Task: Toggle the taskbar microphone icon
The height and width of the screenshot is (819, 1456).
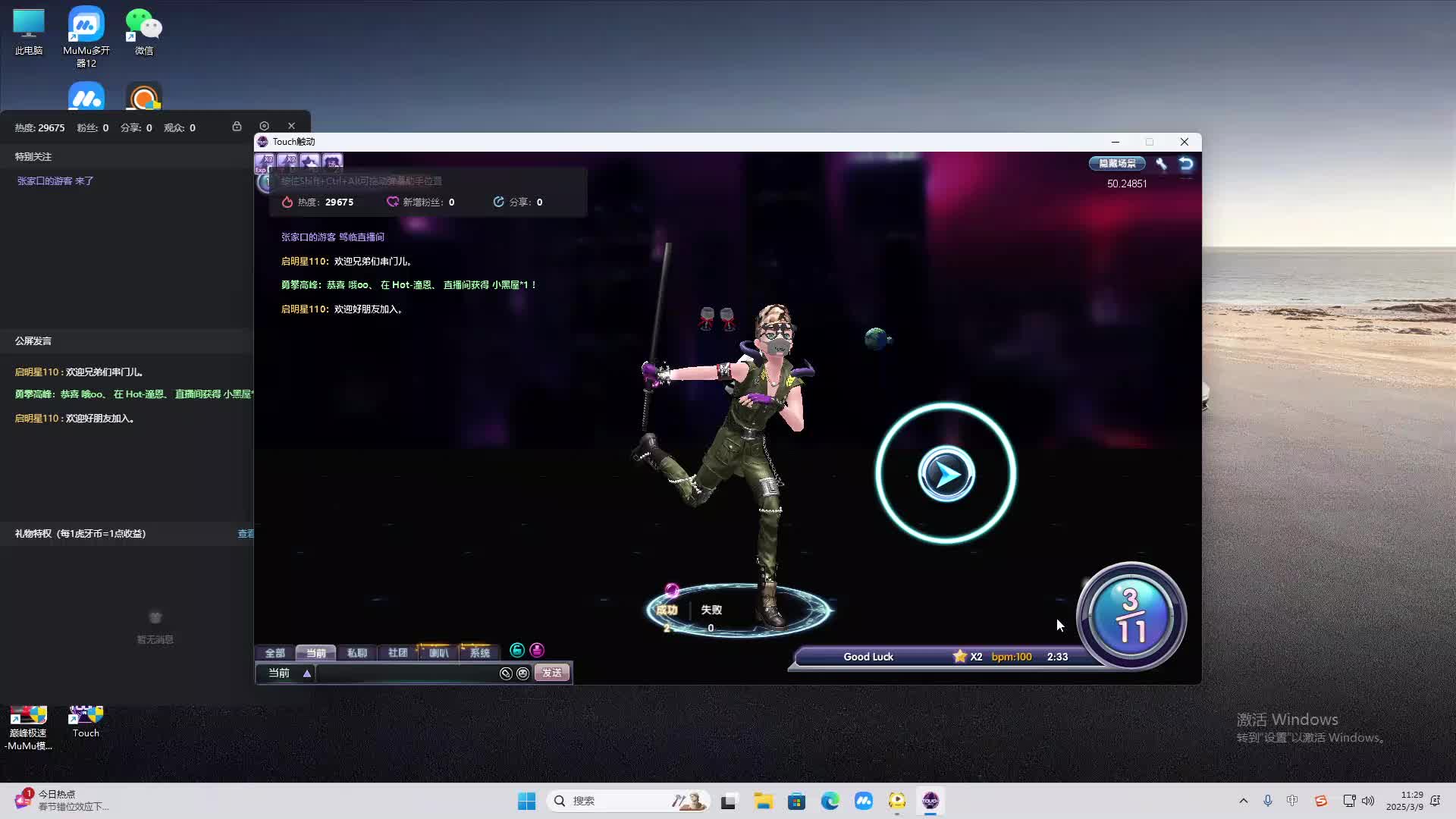Action: point(1267,801)
